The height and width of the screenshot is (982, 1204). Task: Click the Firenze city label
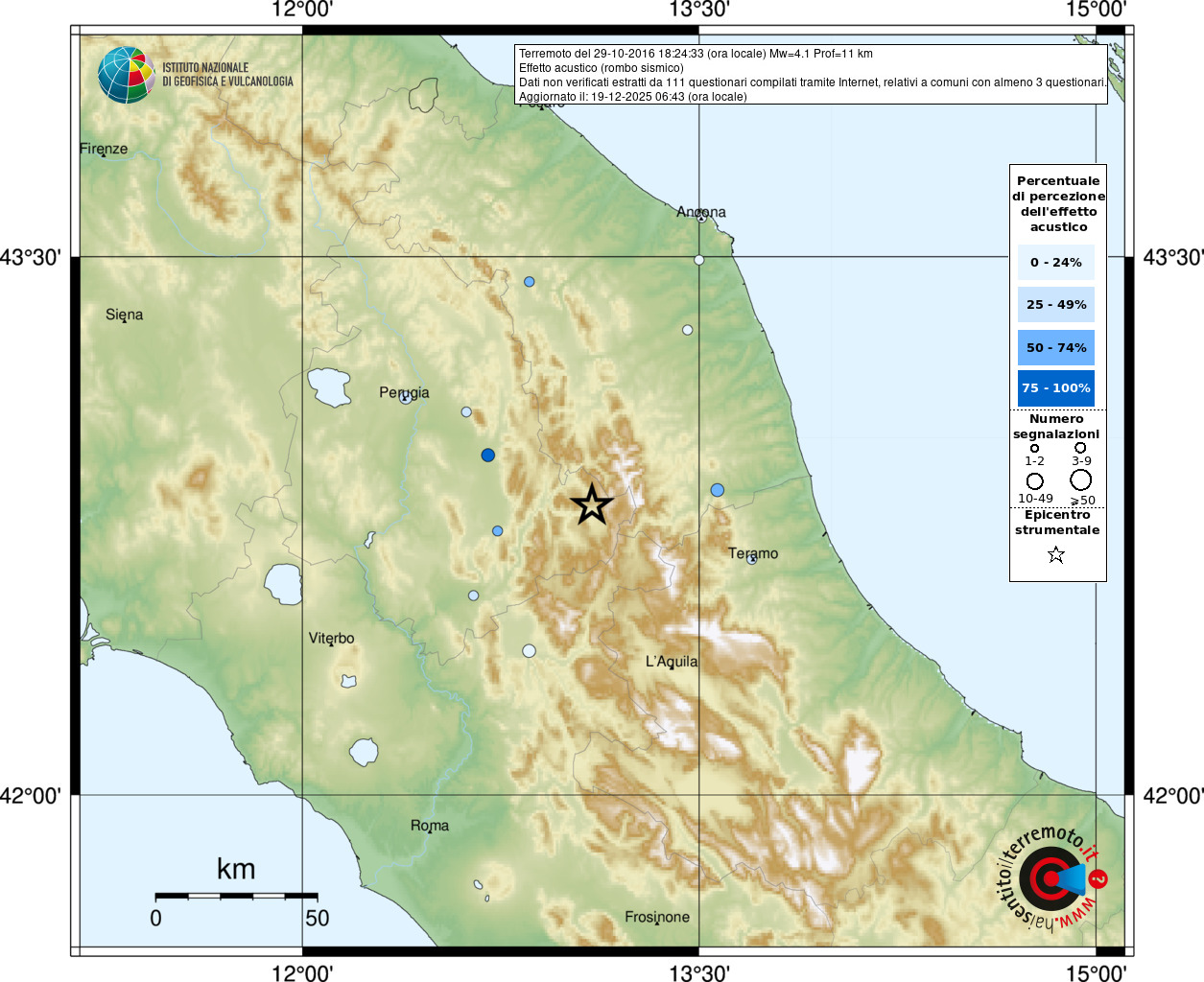[x=104, y=149]
